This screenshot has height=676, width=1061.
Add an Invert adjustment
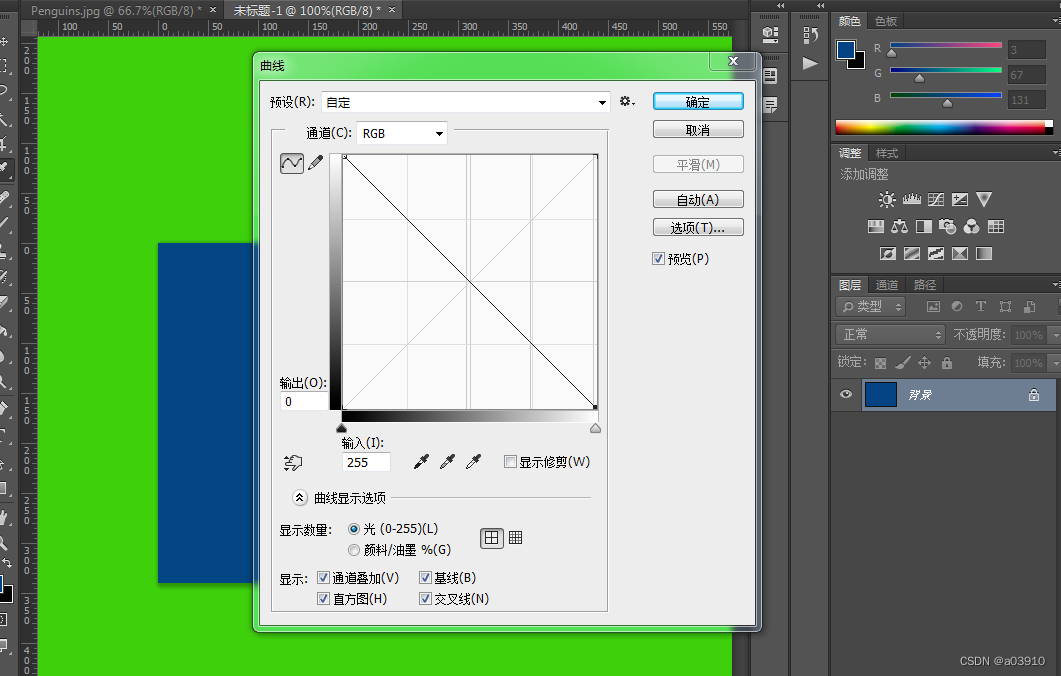click(888, 254)
